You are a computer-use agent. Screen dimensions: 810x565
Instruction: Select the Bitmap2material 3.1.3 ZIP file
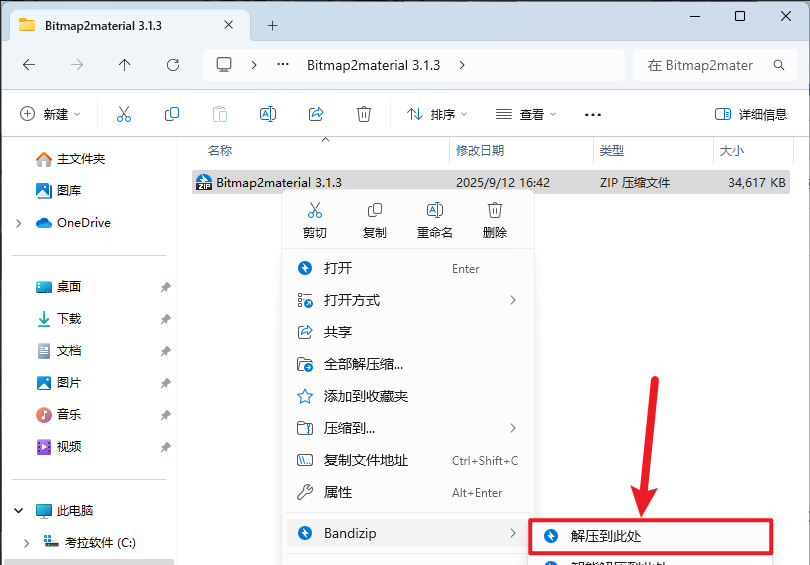(491, 182)
